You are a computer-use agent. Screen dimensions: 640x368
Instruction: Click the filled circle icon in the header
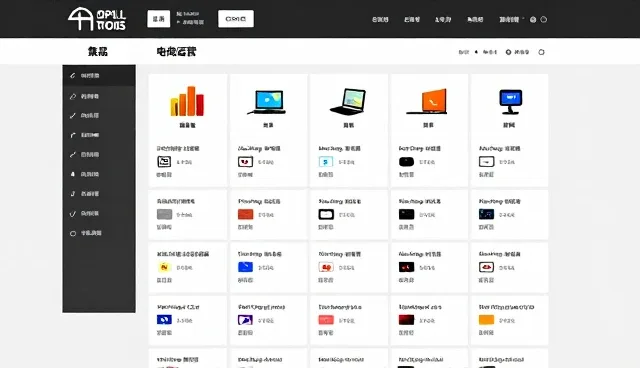pyautogui.click(x=533, y=20)
